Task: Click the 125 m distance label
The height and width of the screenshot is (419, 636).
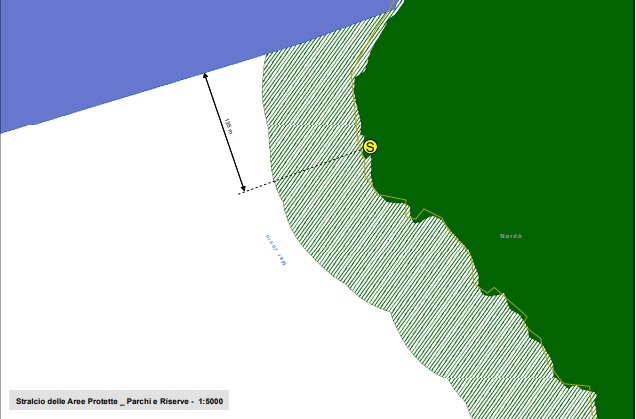Action: pos(229,125)
